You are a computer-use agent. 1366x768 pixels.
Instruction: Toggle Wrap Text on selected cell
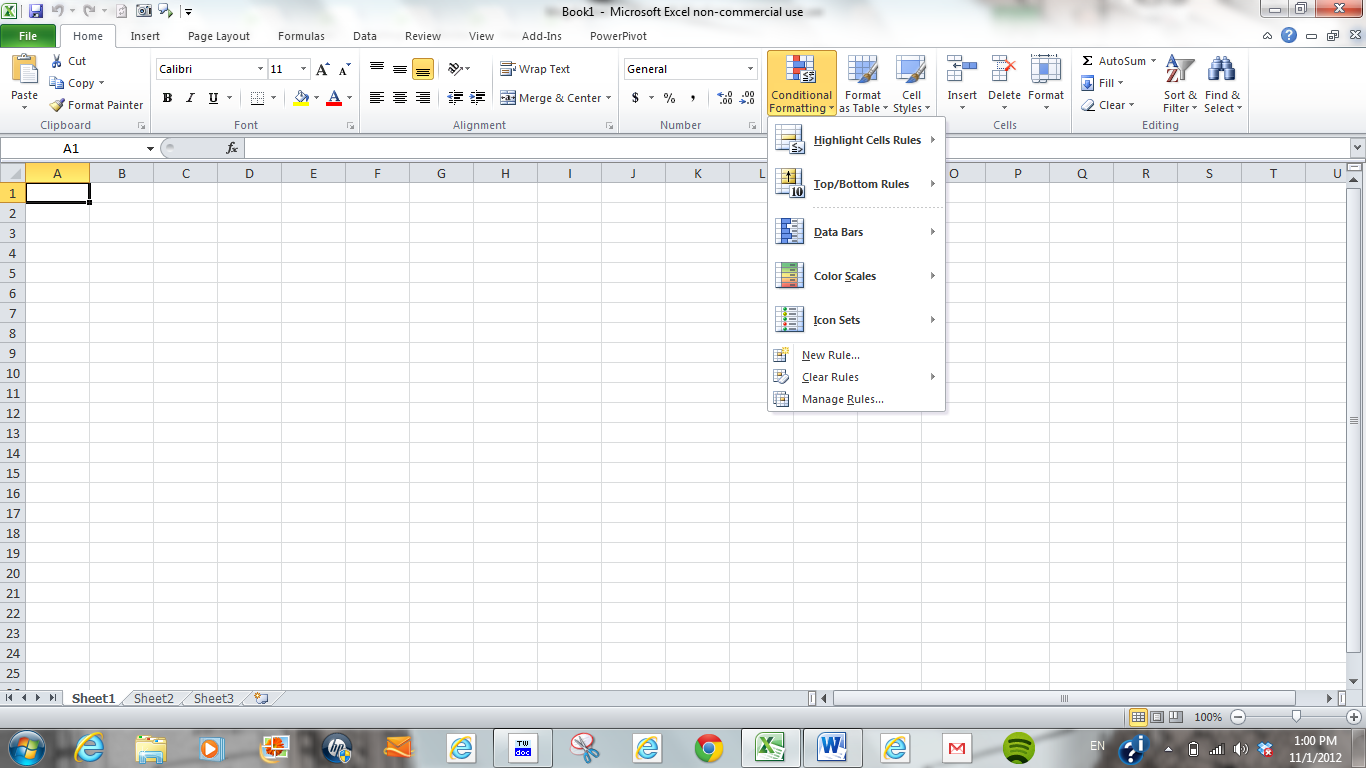(535, 69)
